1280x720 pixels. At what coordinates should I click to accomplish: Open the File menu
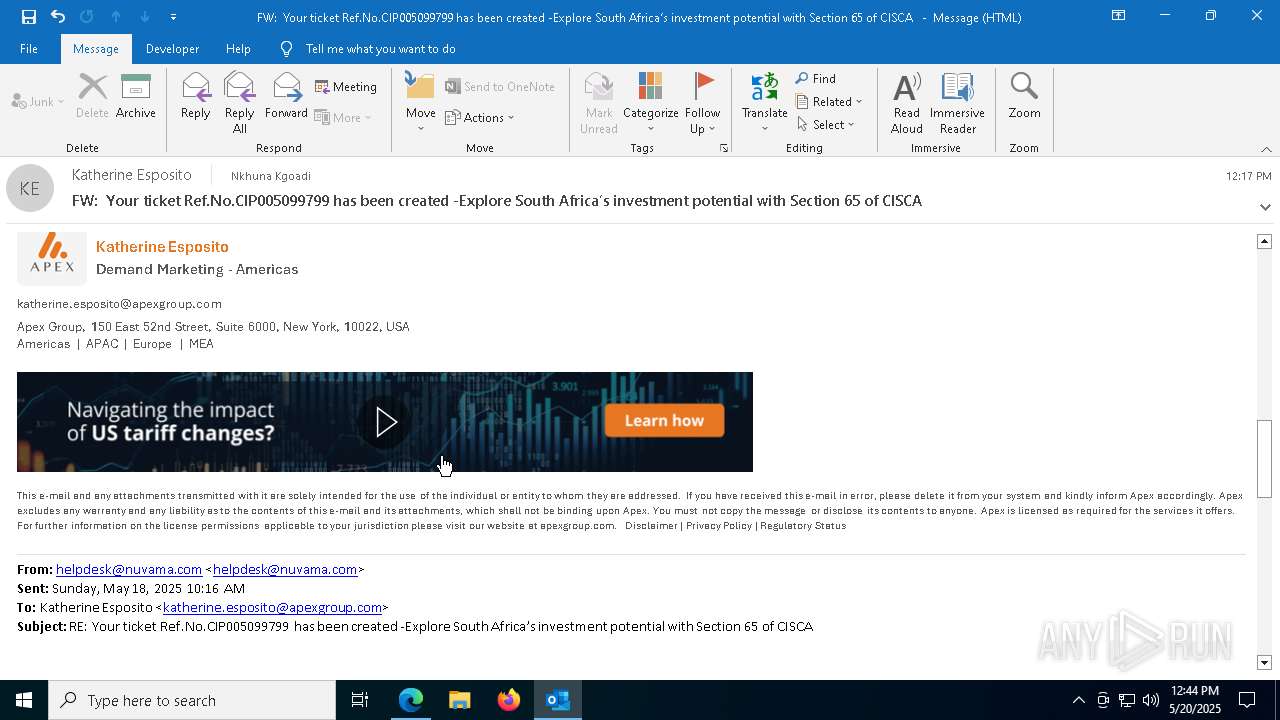pos(29,48)
